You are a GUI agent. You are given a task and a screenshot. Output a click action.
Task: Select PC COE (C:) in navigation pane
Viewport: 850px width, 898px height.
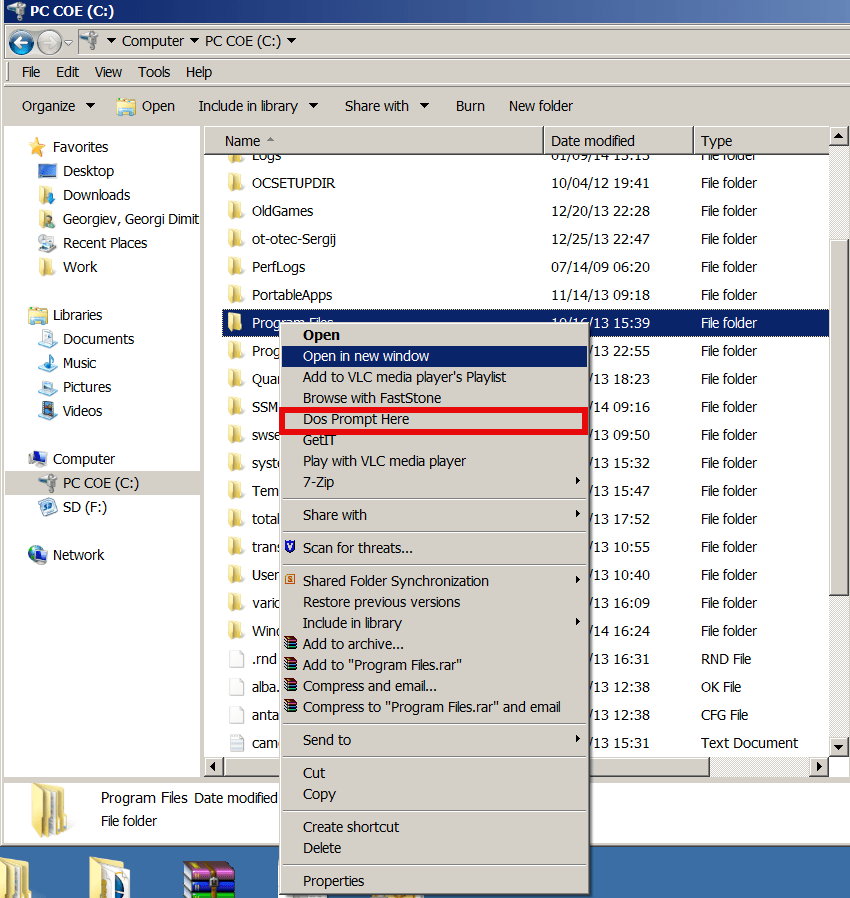coord(103,483)
